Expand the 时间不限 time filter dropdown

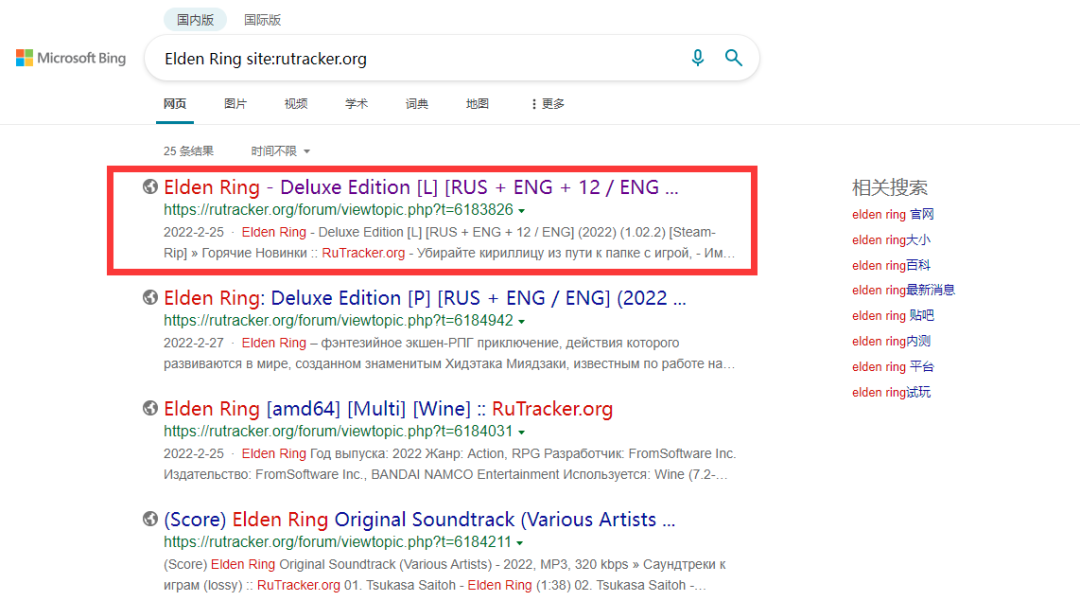pos(281,151)
